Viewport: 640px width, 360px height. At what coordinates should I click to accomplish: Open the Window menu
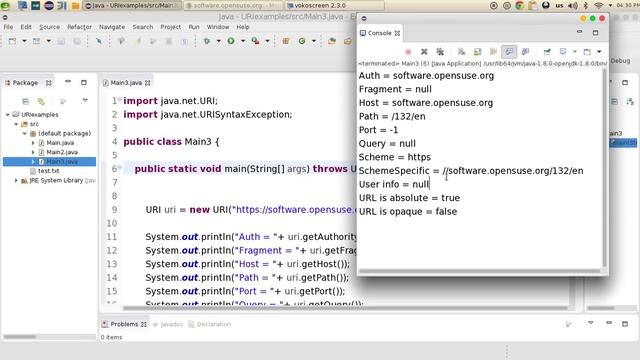point(218,27)
